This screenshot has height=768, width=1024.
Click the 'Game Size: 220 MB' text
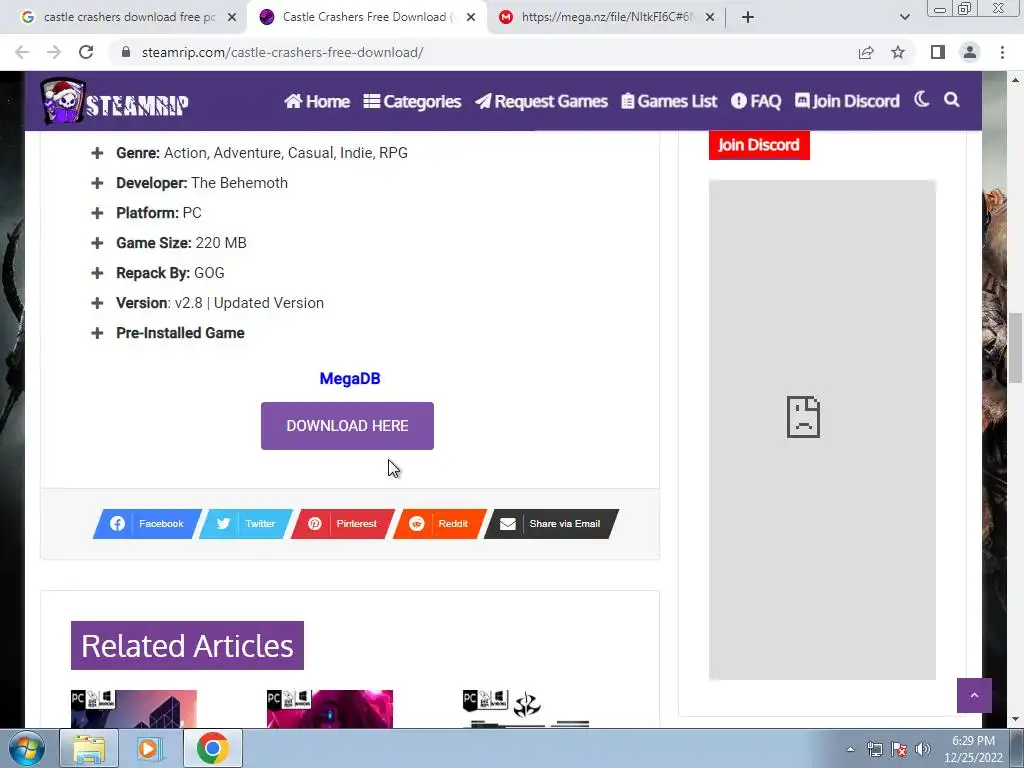(x=182, y=243)
